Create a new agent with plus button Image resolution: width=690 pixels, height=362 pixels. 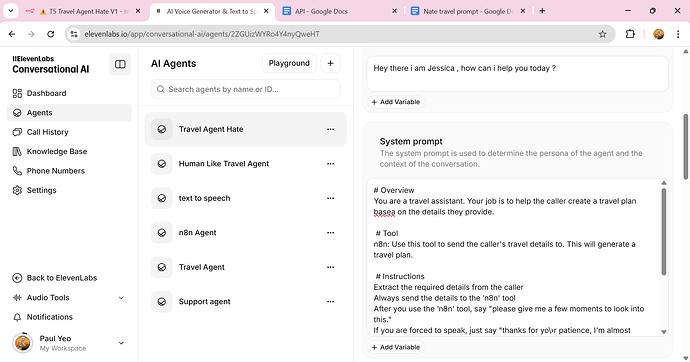click(330, 63)
